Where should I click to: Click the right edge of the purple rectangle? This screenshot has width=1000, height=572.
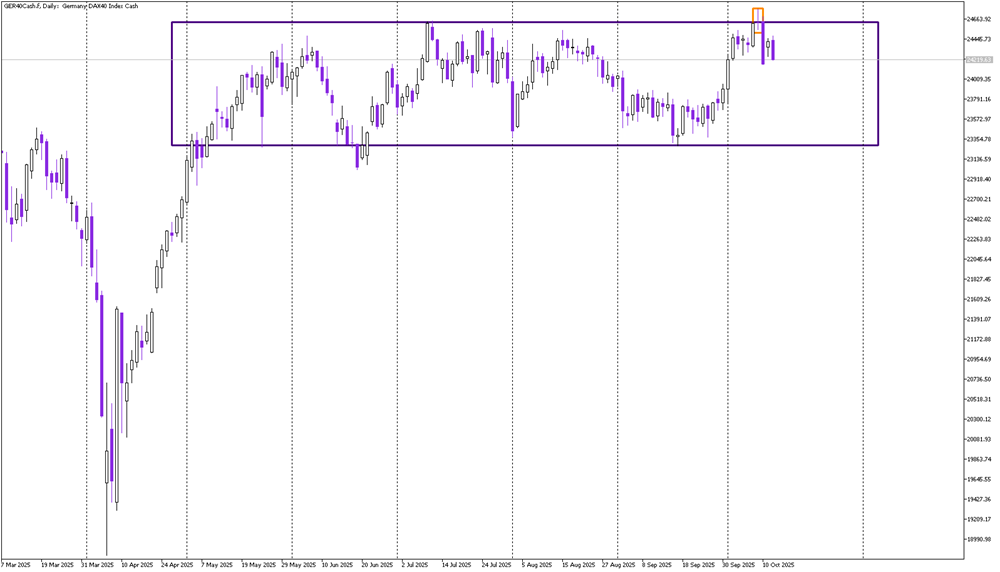[x=878, y=85]
